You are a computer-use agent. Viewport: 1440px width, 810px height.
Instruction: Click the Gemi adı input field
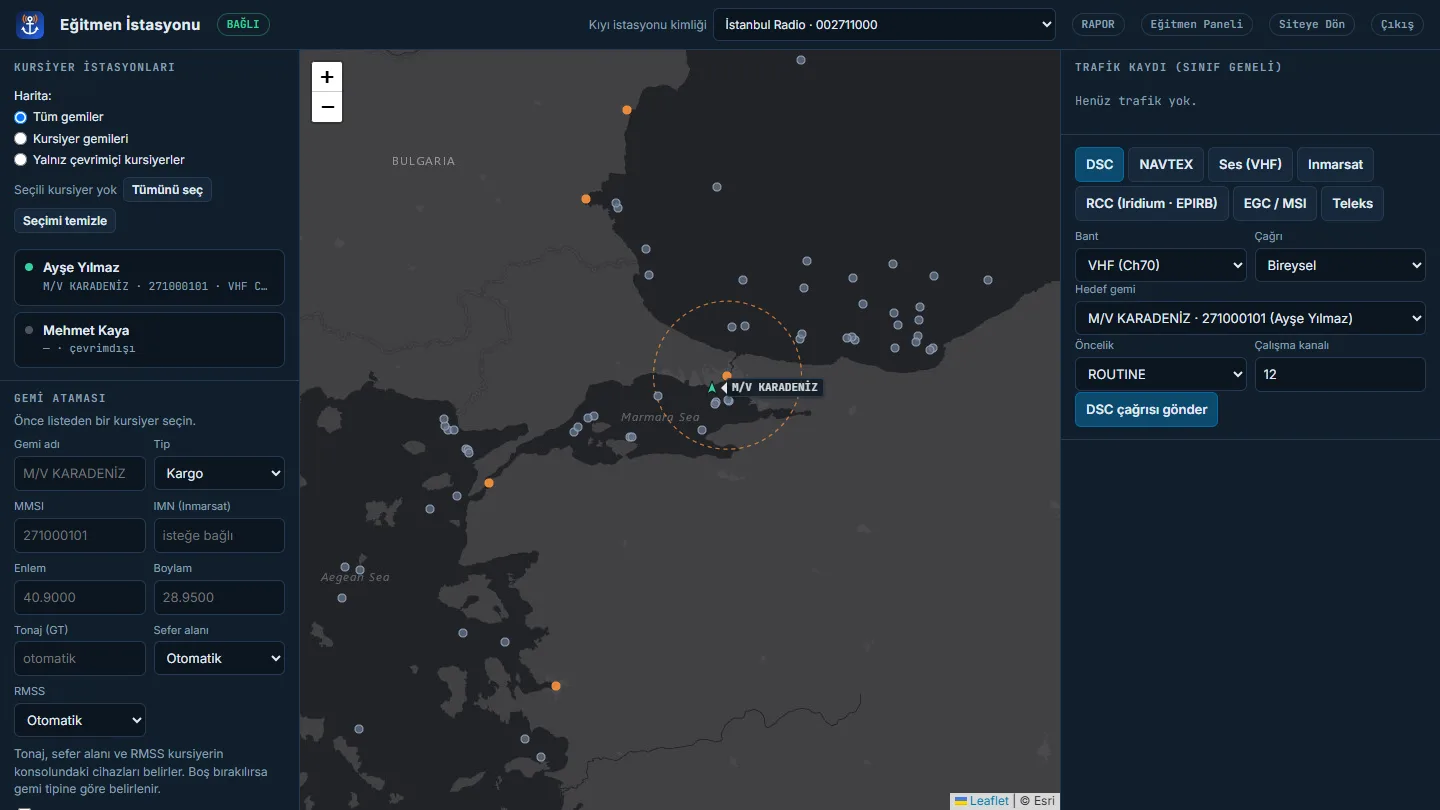point(80,473)
